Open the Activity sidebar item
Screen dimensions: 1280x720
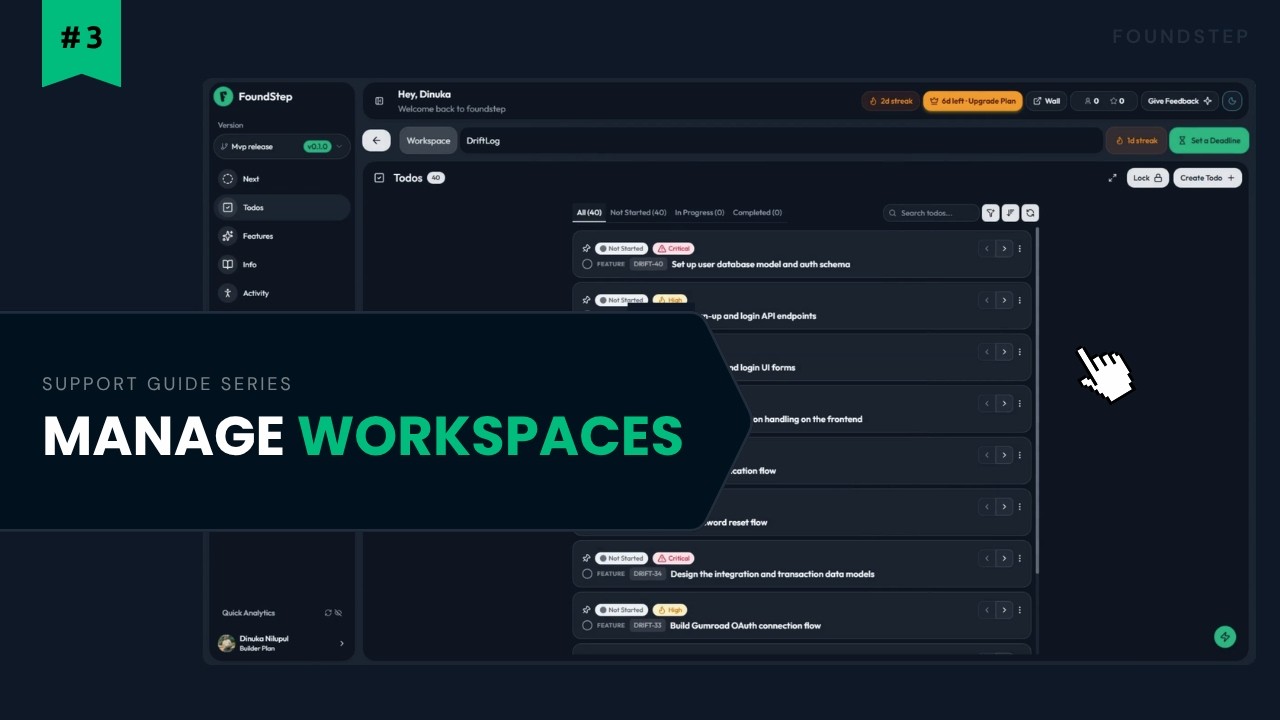coord(282,293)
